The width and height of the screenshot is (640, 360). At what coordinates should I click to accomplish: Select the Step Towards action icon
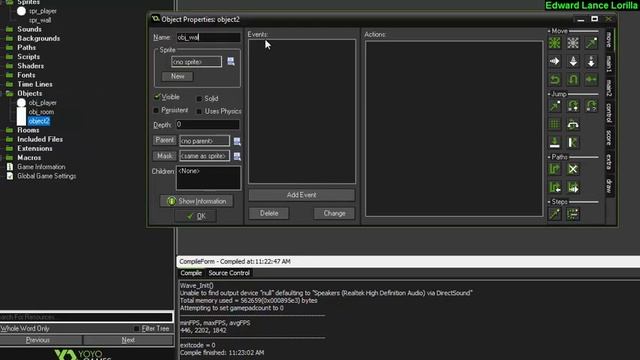tap(555, 214)
